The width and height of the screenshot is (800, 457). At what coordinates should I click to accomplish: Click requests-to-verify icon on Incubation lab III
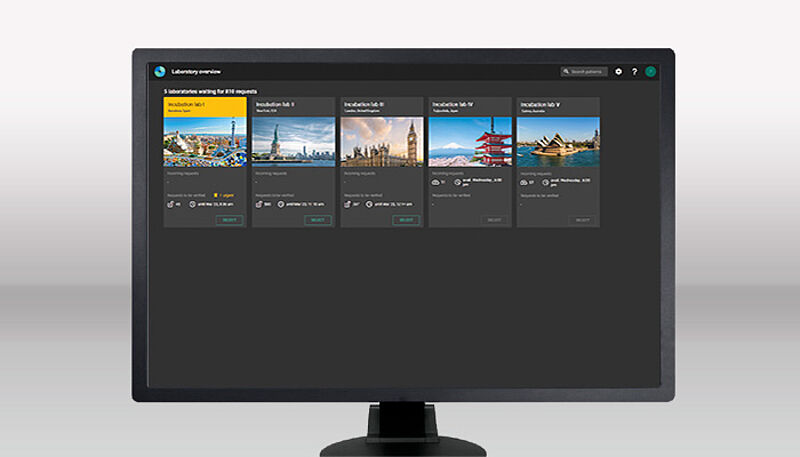click(347, 203)
